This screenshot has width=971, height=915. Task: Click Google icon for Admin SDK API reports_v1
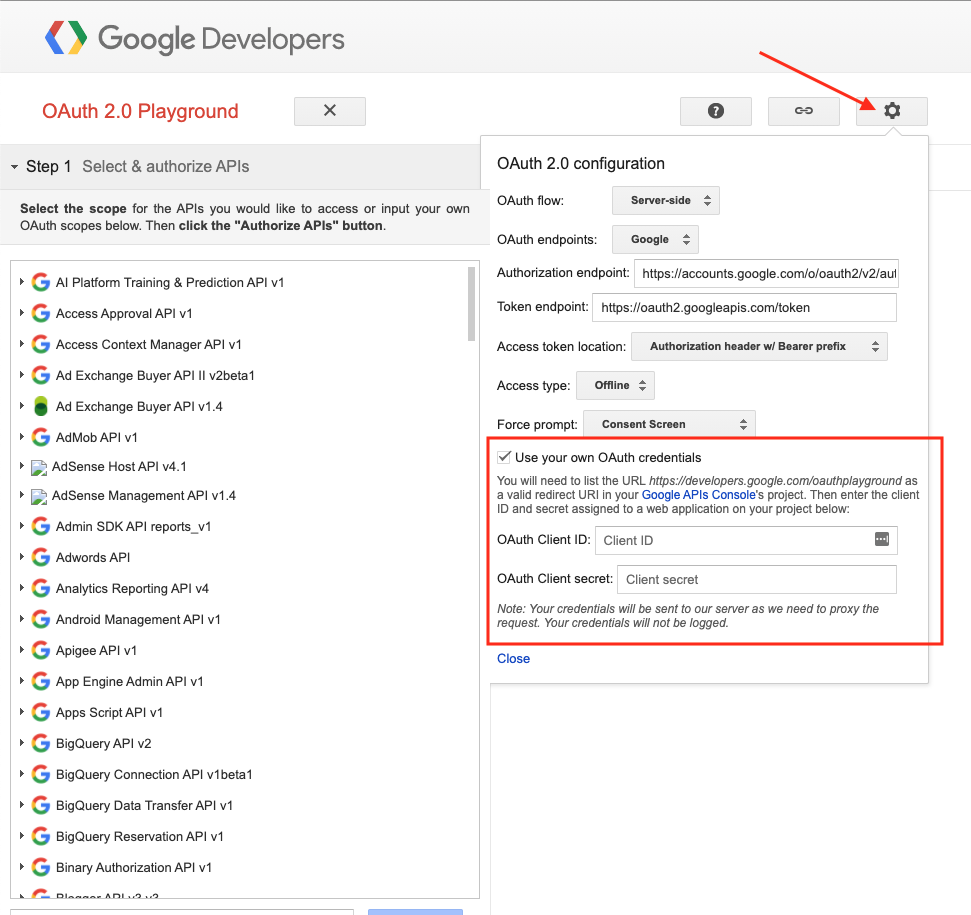point(41,526)
